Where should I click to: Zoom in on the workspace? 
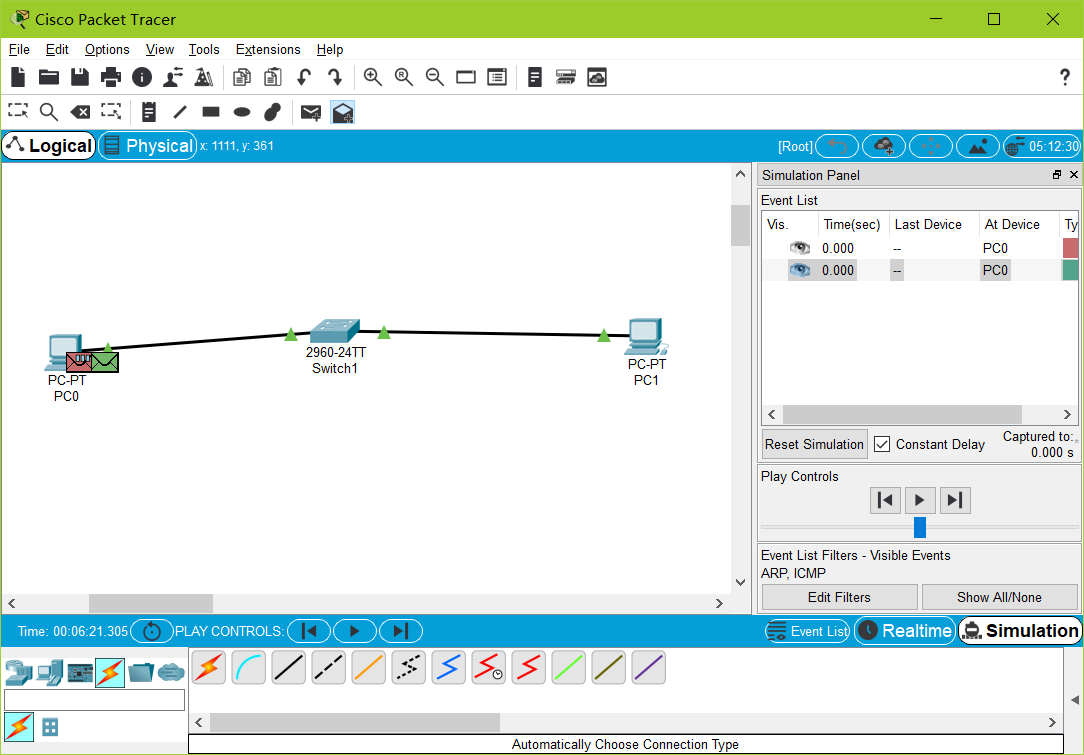373,77
